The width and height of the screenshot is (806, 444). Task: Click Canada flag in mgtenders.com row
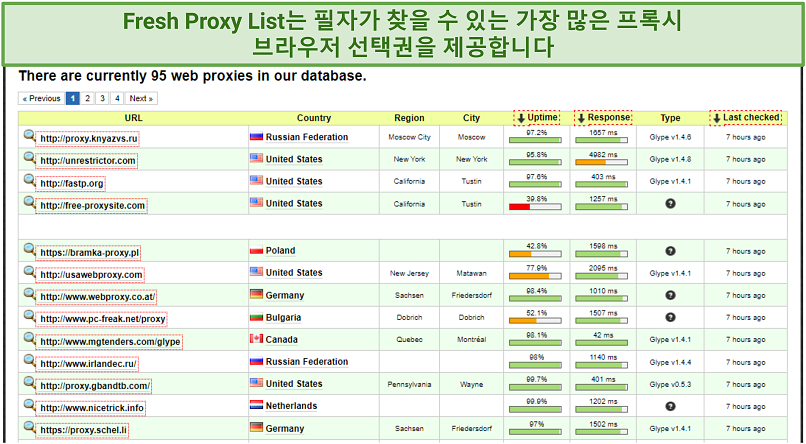point(256,339)
